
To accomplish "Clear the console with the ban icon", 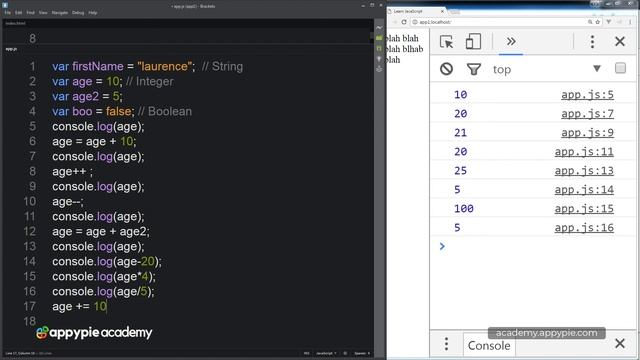I will (x=446, y=69).
